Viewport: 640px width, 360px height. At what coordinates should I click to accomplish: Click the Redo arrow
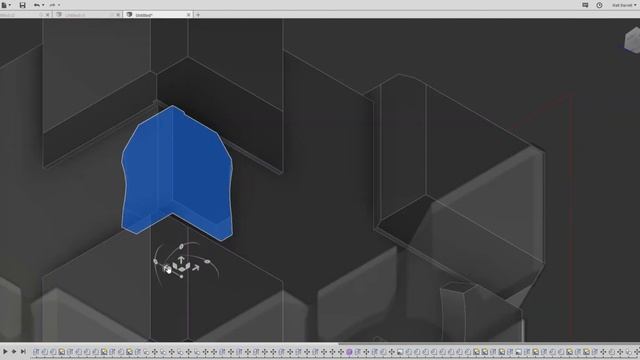tap(52, 5)
